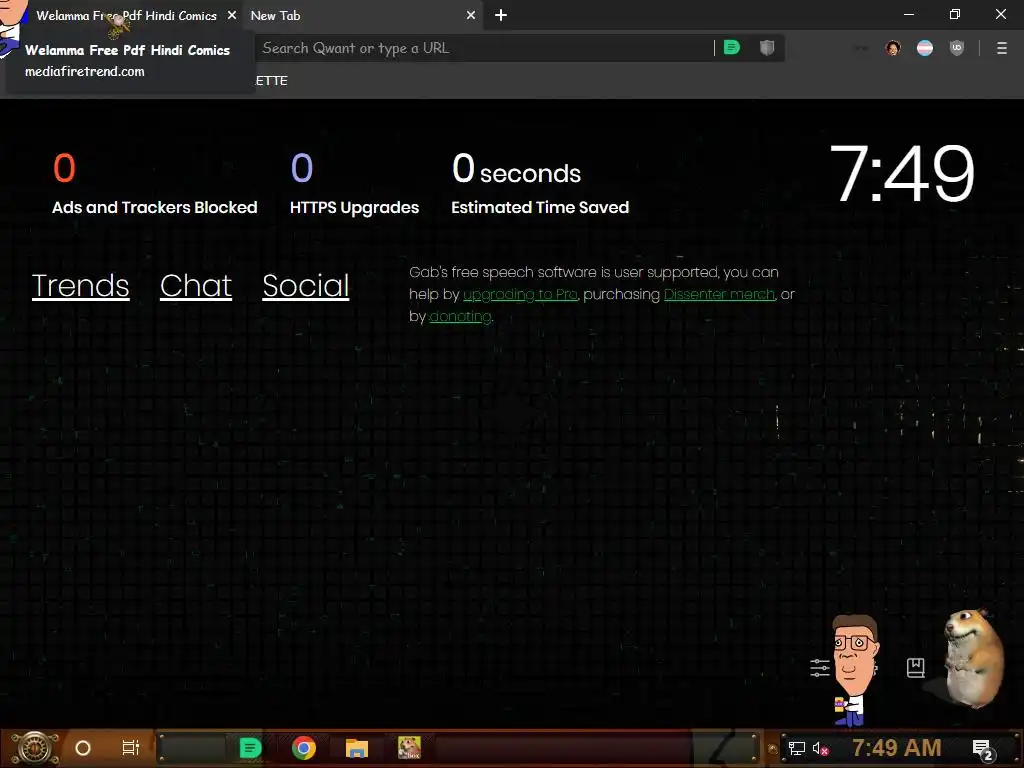Image resolution: width=1024 pixels, height=768 pixels.
Task: Open the steampunk Start button
Action: 34,748
